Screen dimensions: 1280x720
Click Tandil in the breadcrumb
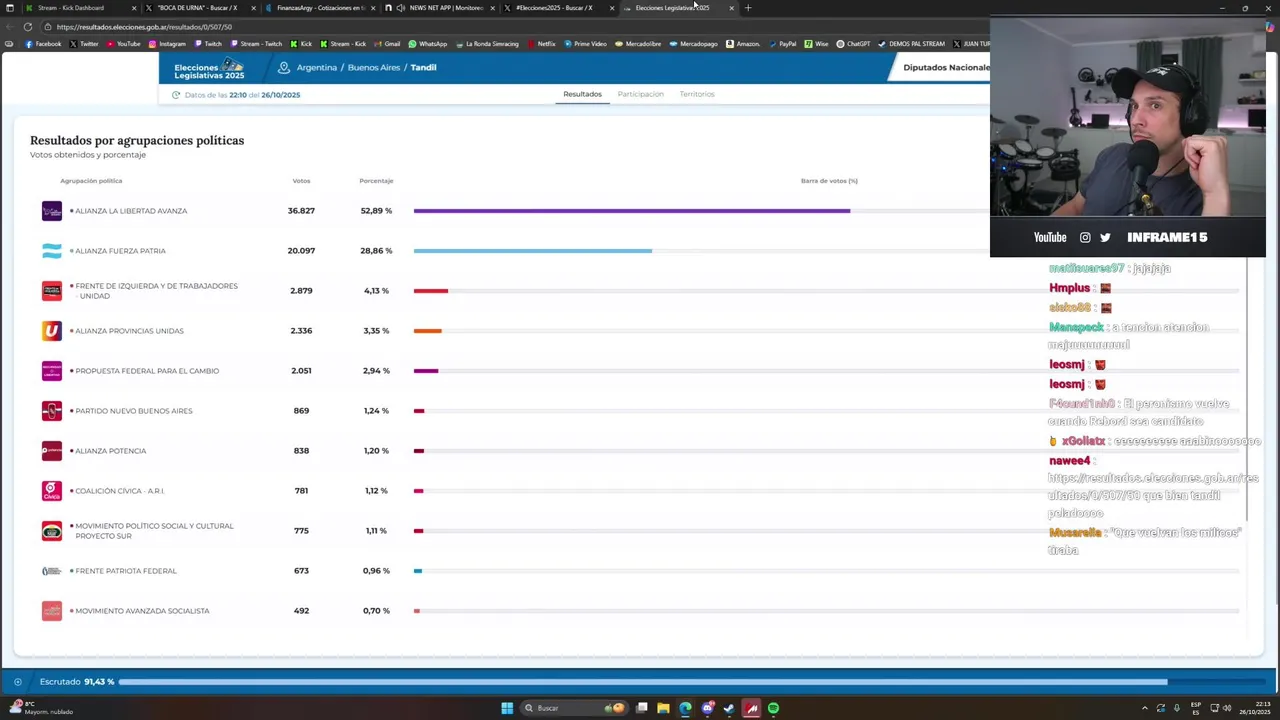pos(423,68)
